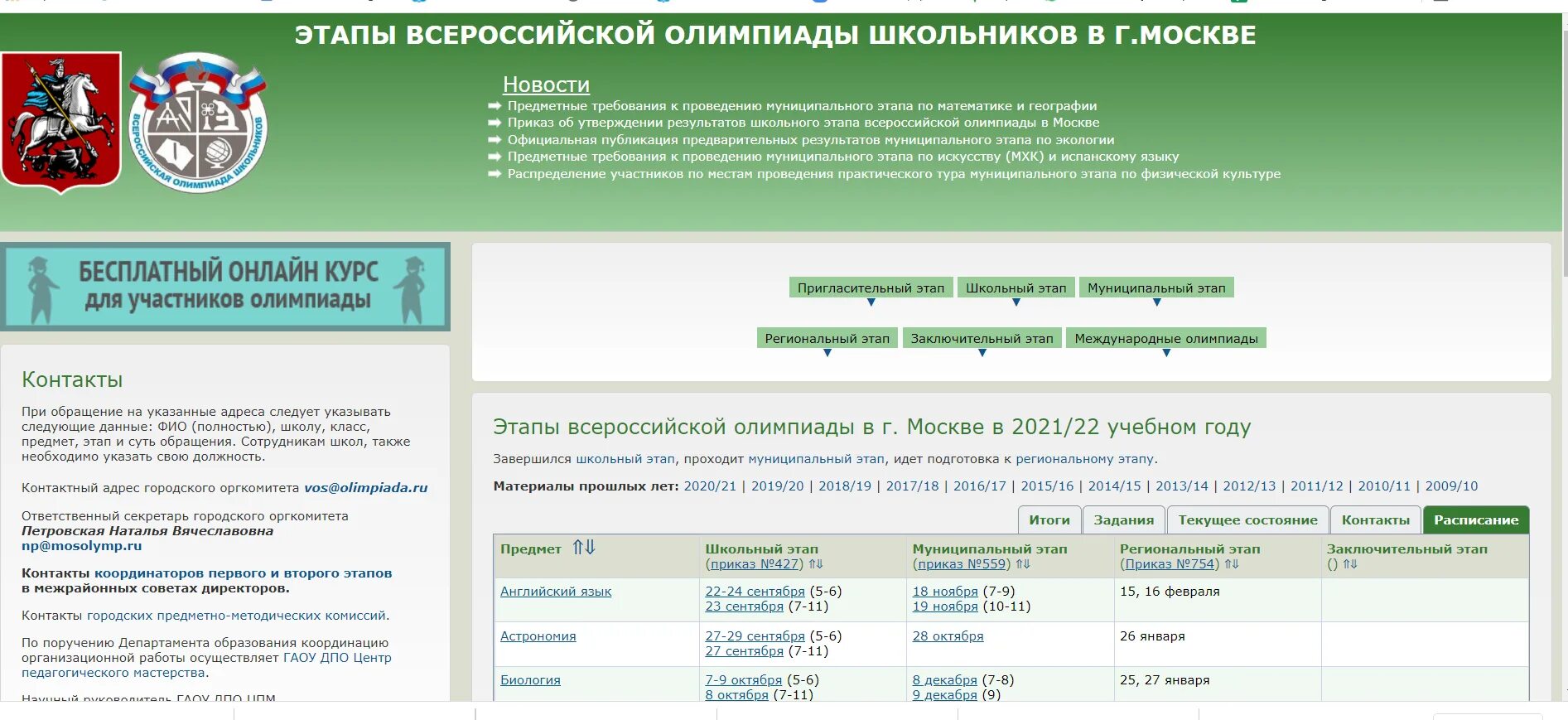Open 2012/13 past materials
1568x720 pixels.
1249,486
